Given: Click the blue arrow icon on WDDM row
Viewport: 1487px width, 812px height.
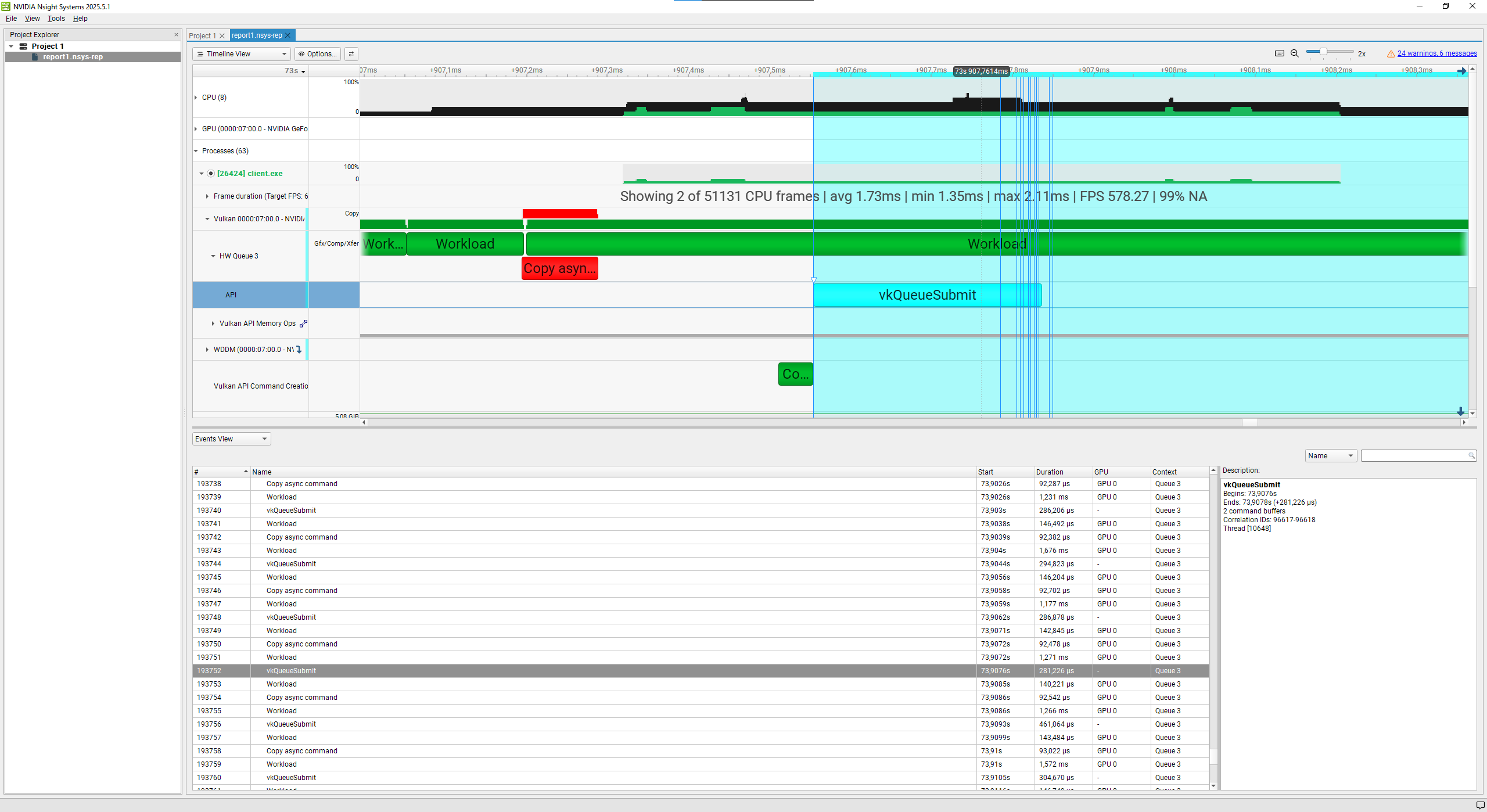Looking at the screenshot, I should [x=299, y=350].
